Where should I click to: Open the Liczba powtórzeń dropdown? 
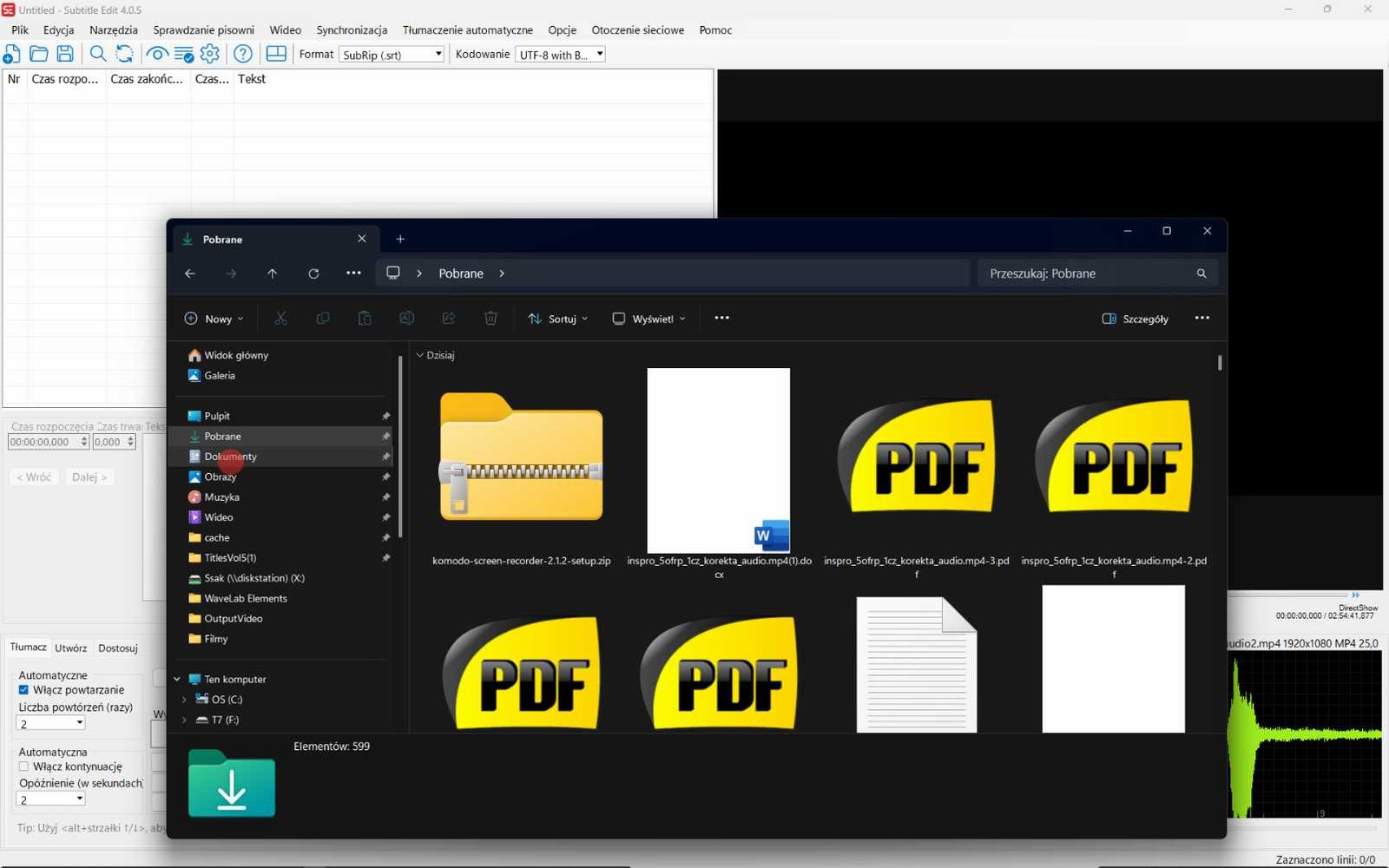pyautogui.click(x=51, y=724)
